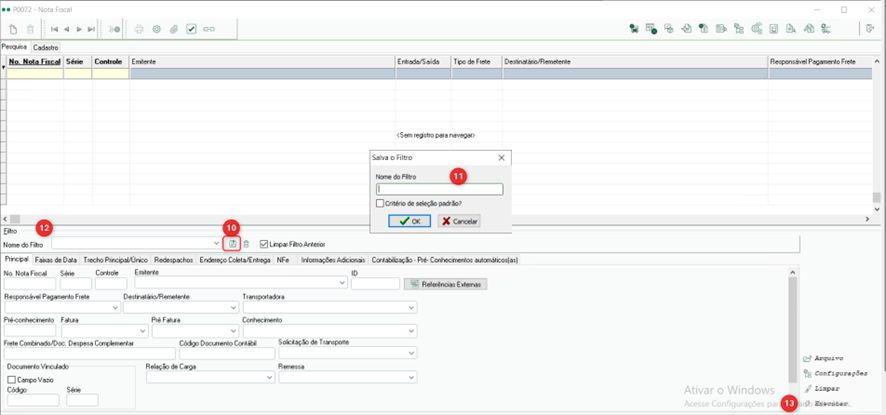Open Configurações on the right panel
The image size is (886, 415).
pos(836,374)
